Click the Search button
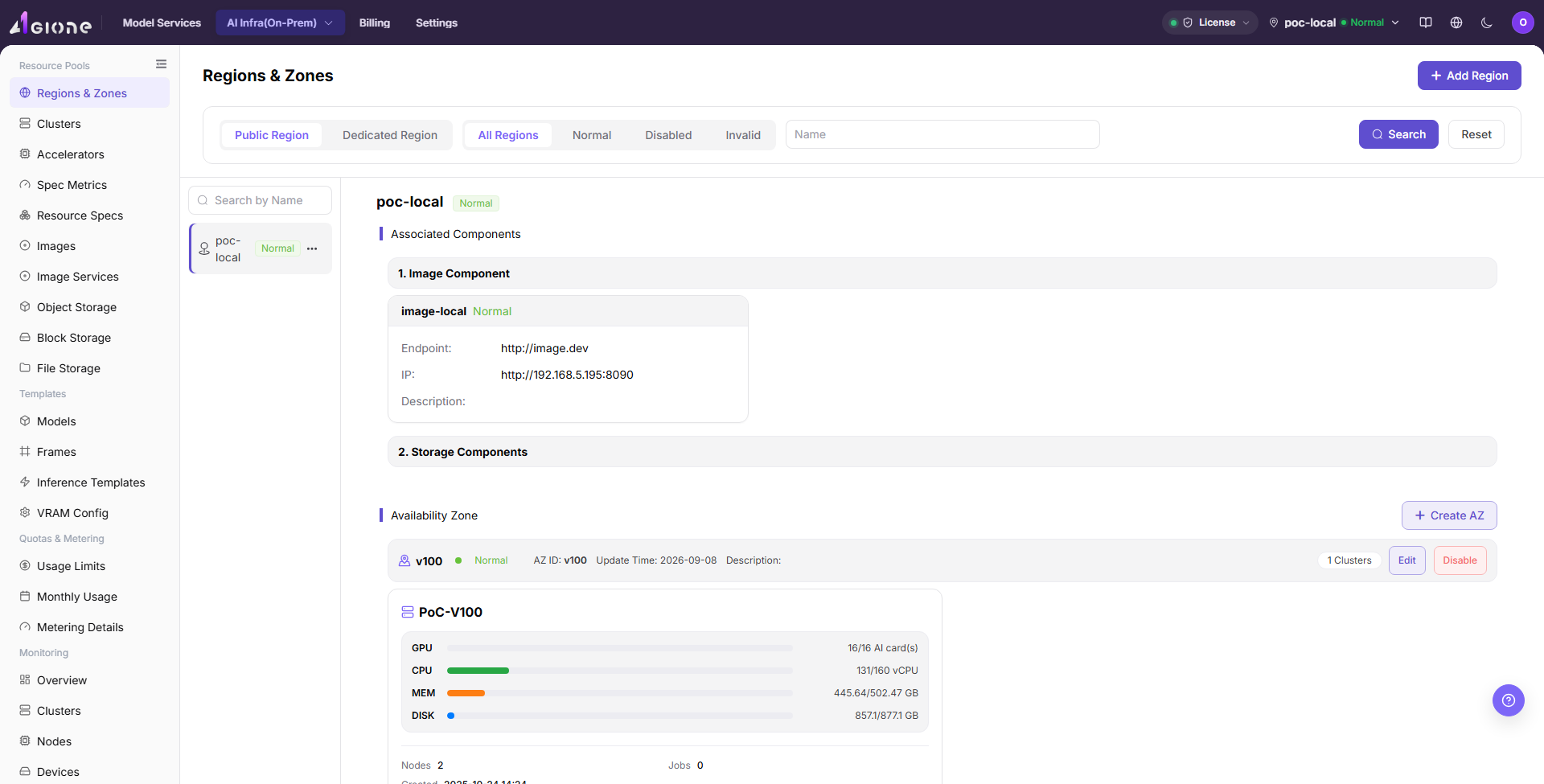The height and width of the screenshot is (784, 1544). point(1398,134)
